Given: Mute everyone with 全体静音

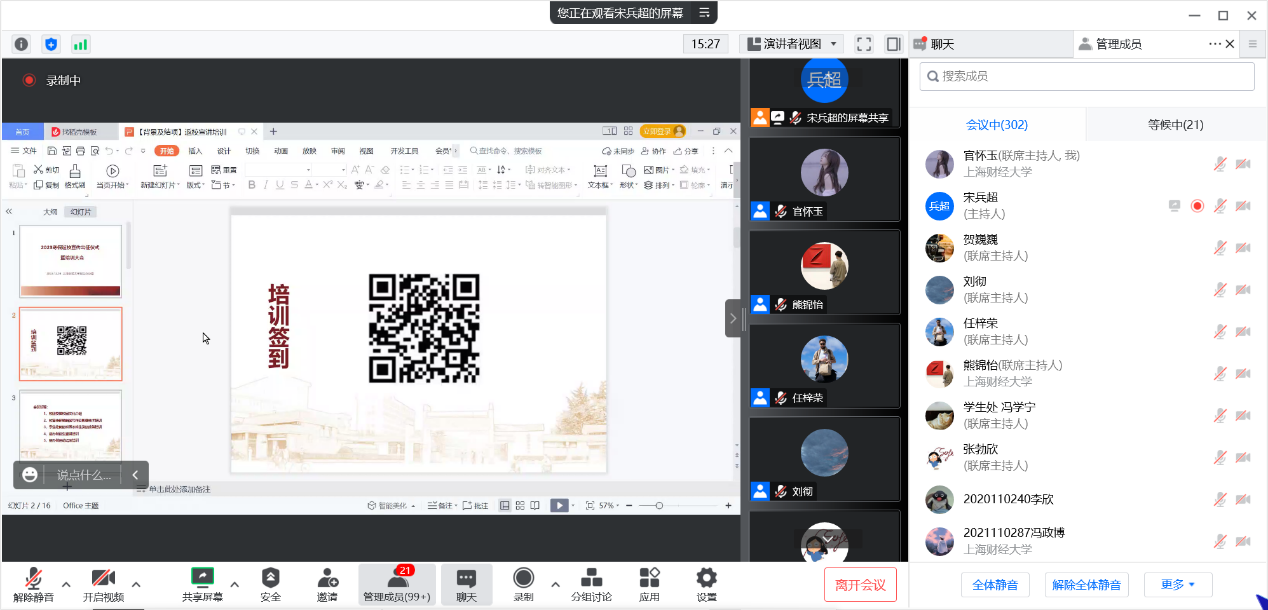Looking at the screenshot, I should (x=995, y=585).
